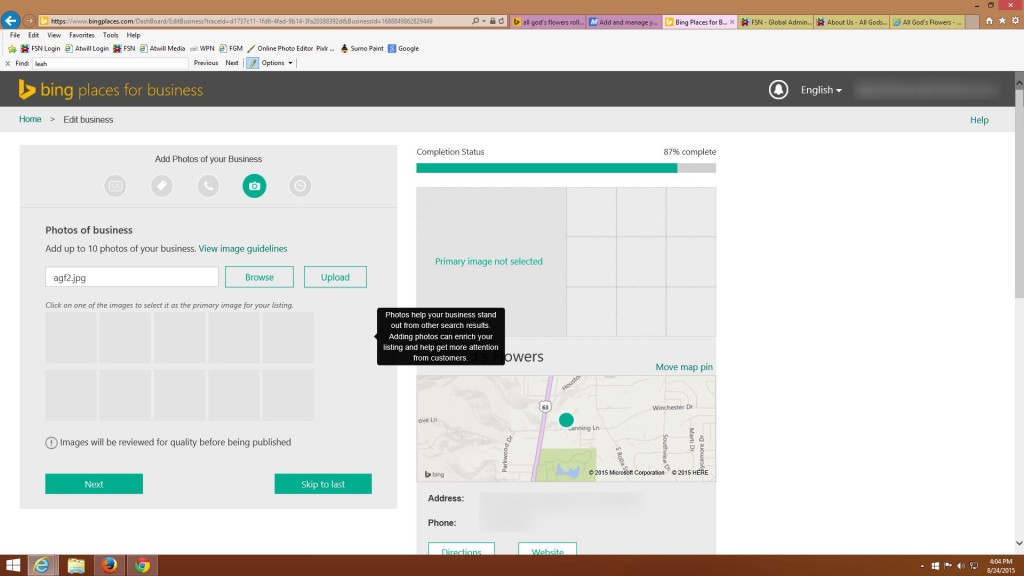The height and width of the screenshot is (576, 1024).
Task: Click the business card step icon
Action: click(116, 185)
